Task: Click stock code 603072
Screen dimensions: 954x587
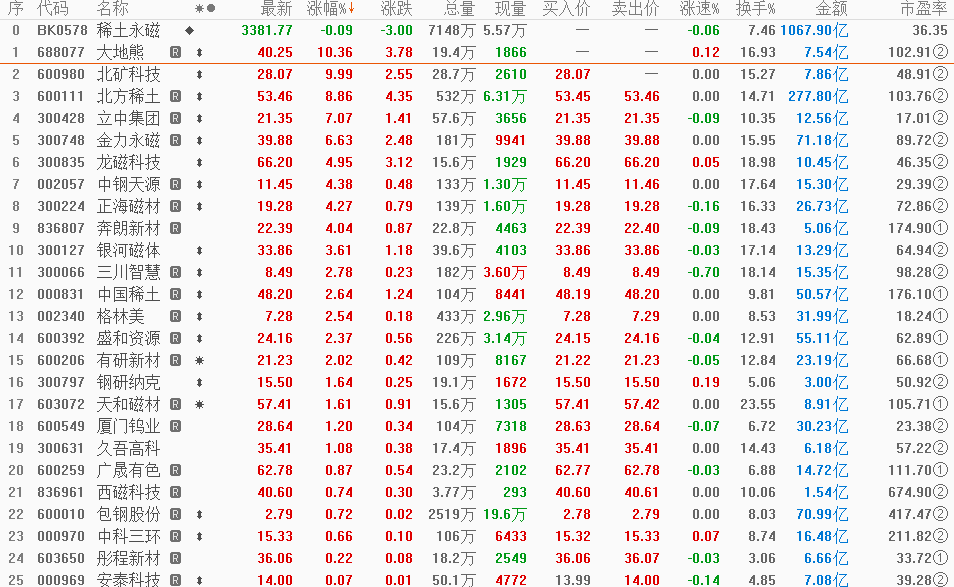Action: [x=61, y=405]
